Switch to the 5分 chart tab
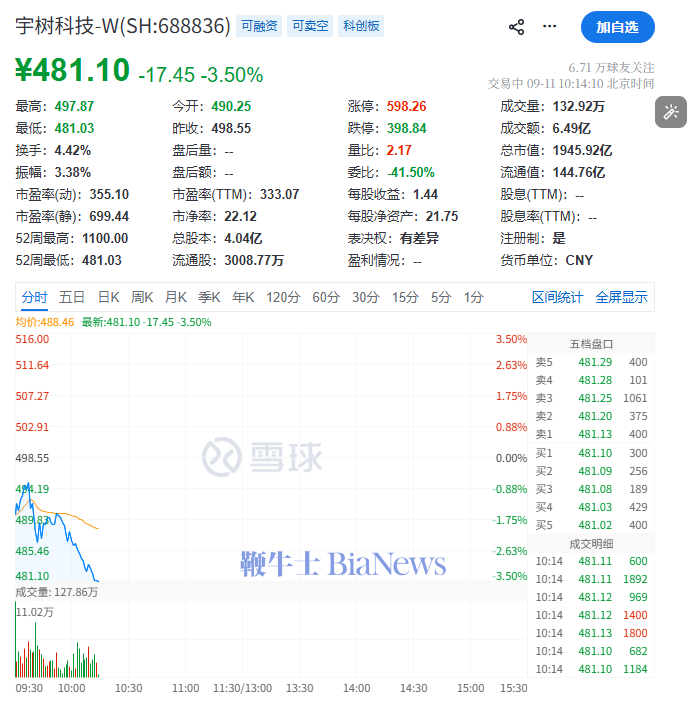Screen dimensions: 687x706 (x=441, y=297)
